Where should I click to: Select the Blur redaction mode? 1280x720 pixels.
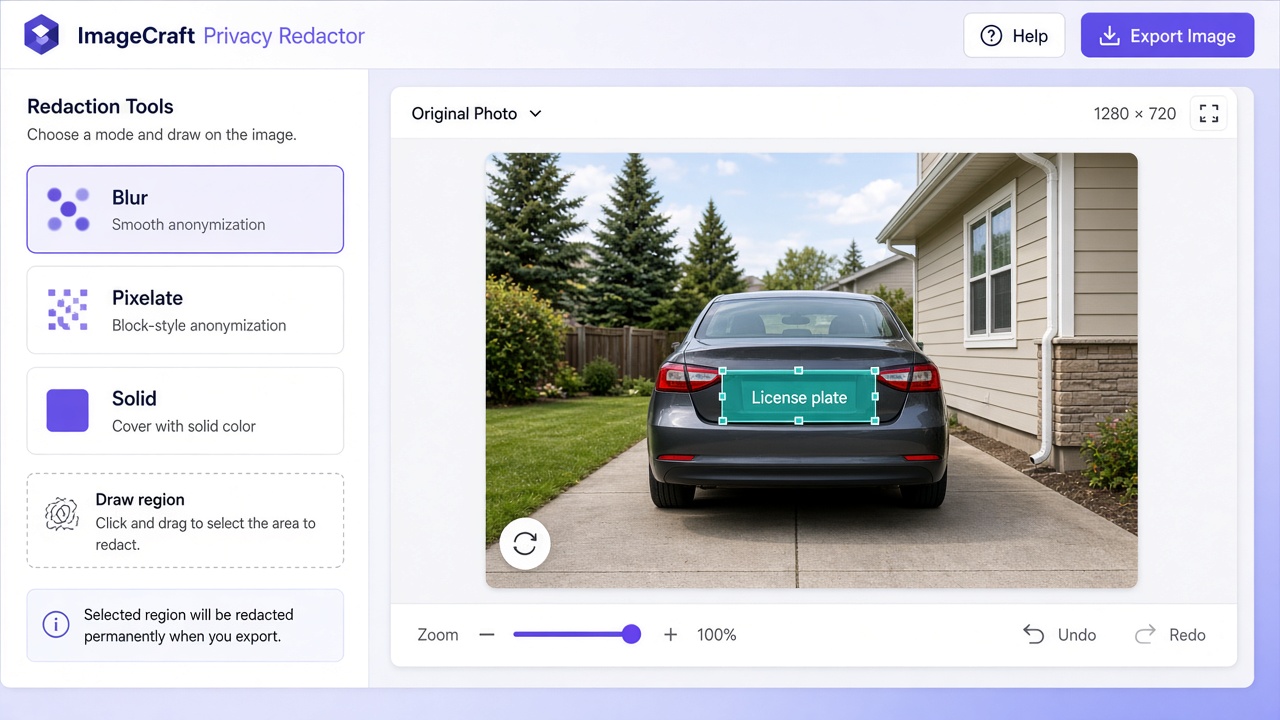click(185, 209)
